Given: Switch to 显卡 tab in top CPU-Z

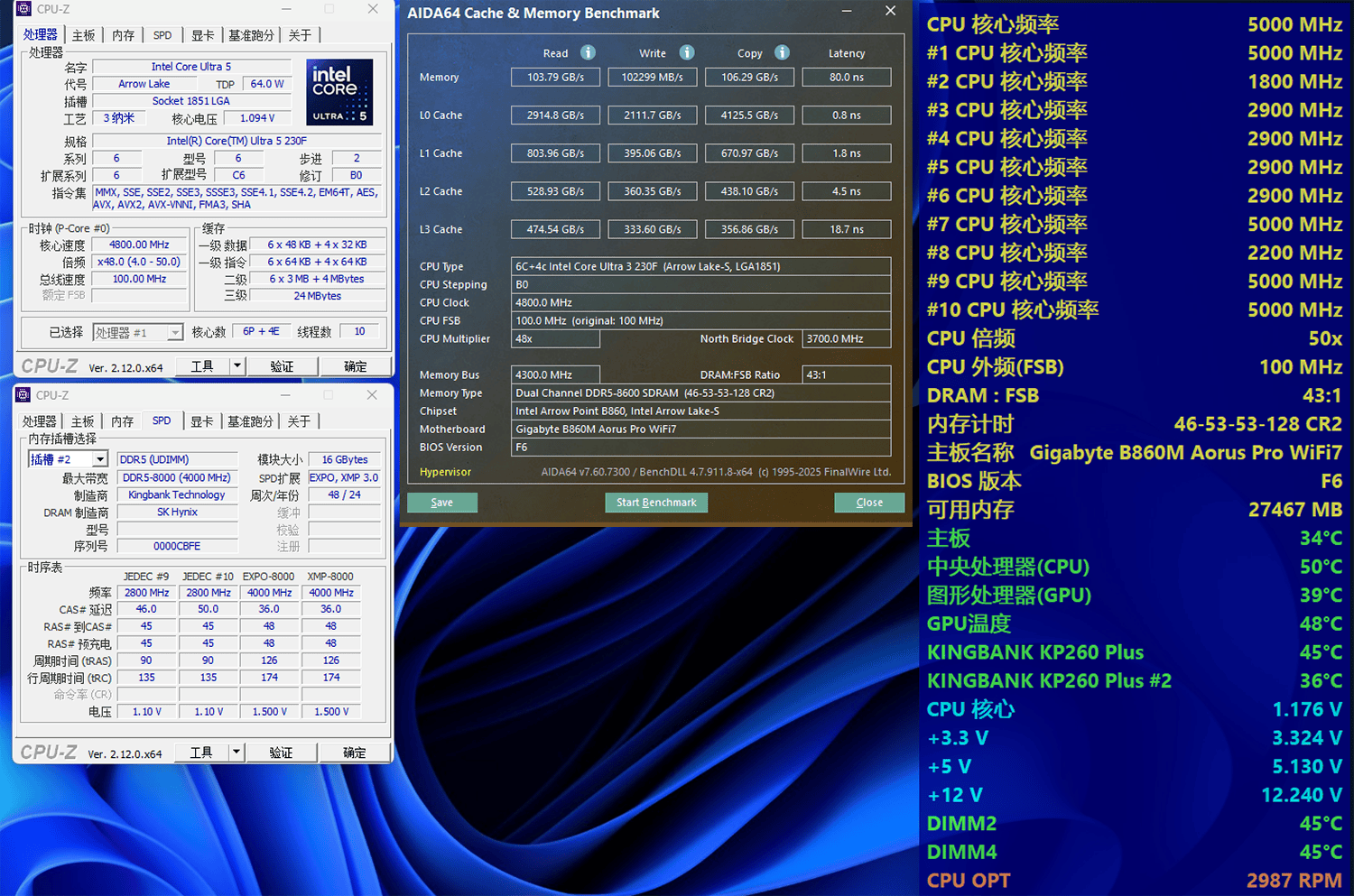Looking at the screenshot, I should coord(202,35).
